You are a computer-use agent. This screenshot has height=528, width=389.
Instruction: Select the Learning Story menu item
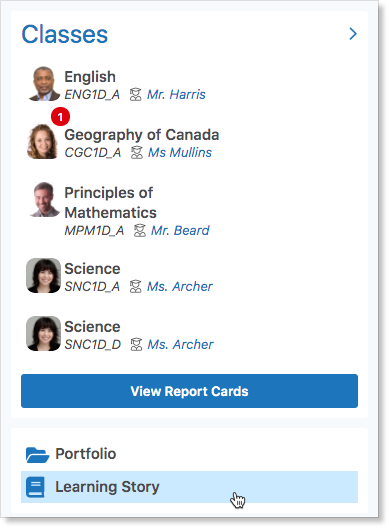pyautogui.click(x=189, y=487)
